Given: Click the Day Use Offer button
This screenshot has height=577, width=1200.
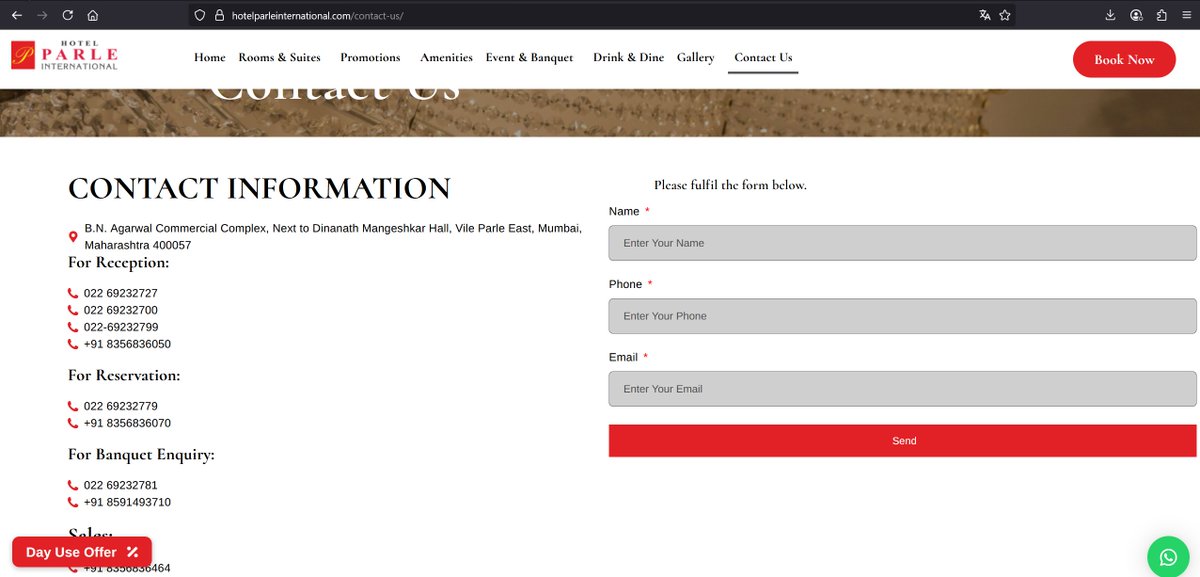Looking at the screenshot, I should 80,551.
